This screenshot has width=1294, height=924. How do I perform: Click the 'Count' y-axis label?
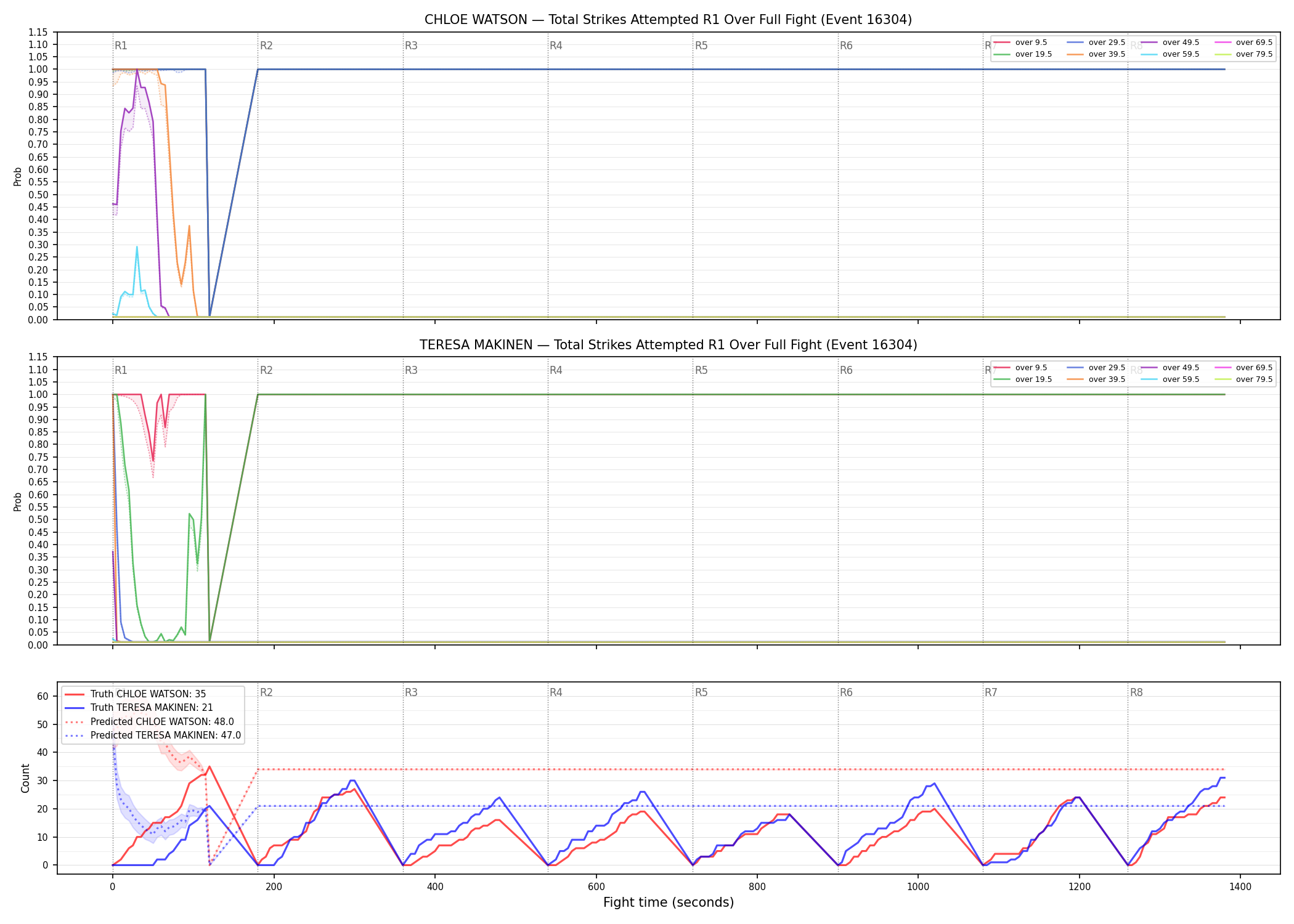[25, 778]
